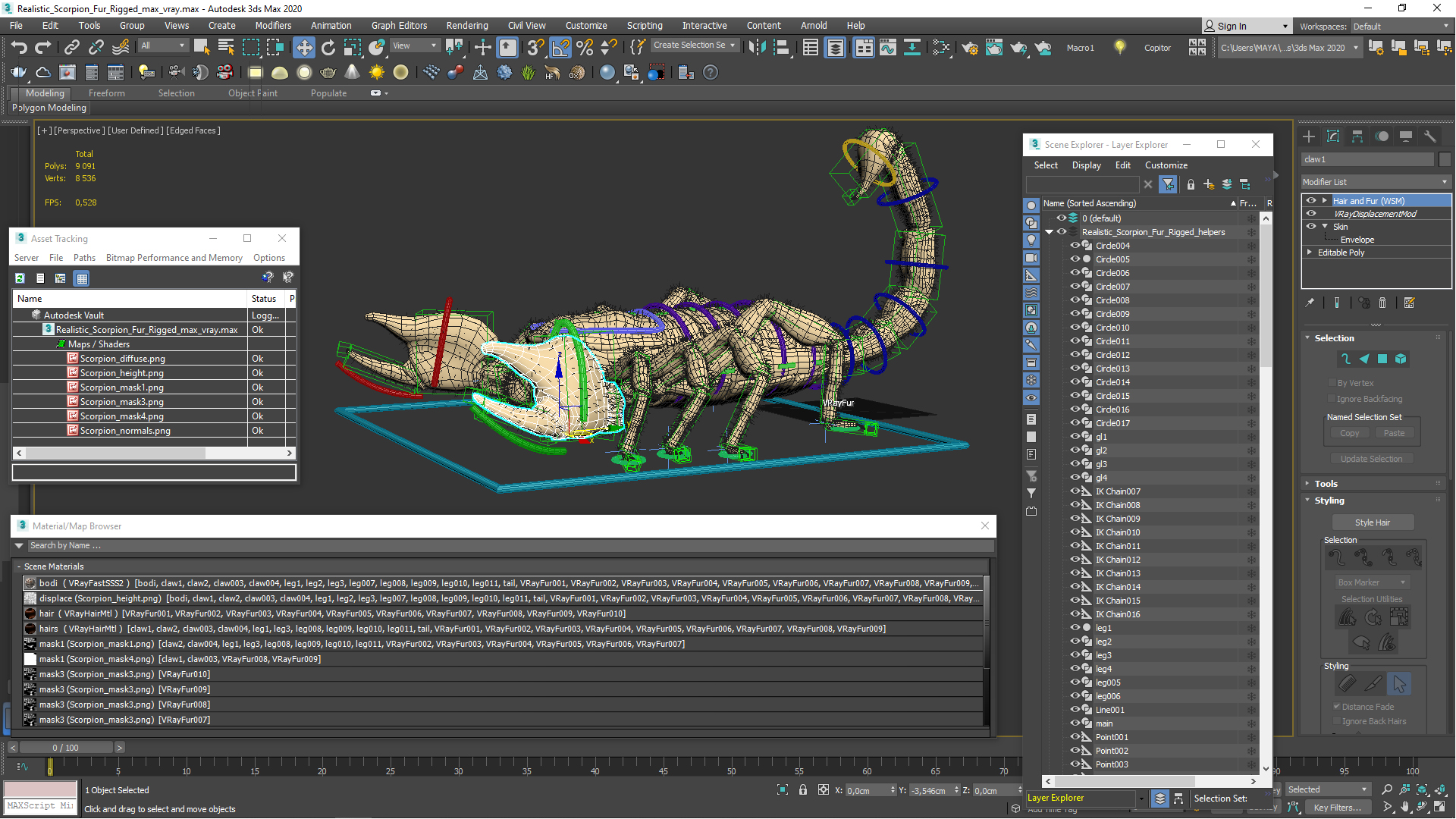The width and height of the screenshot is (1456, 819).
Task: Click the refresh icon in Asset Tracking
Action: click(x=20, y=278)
